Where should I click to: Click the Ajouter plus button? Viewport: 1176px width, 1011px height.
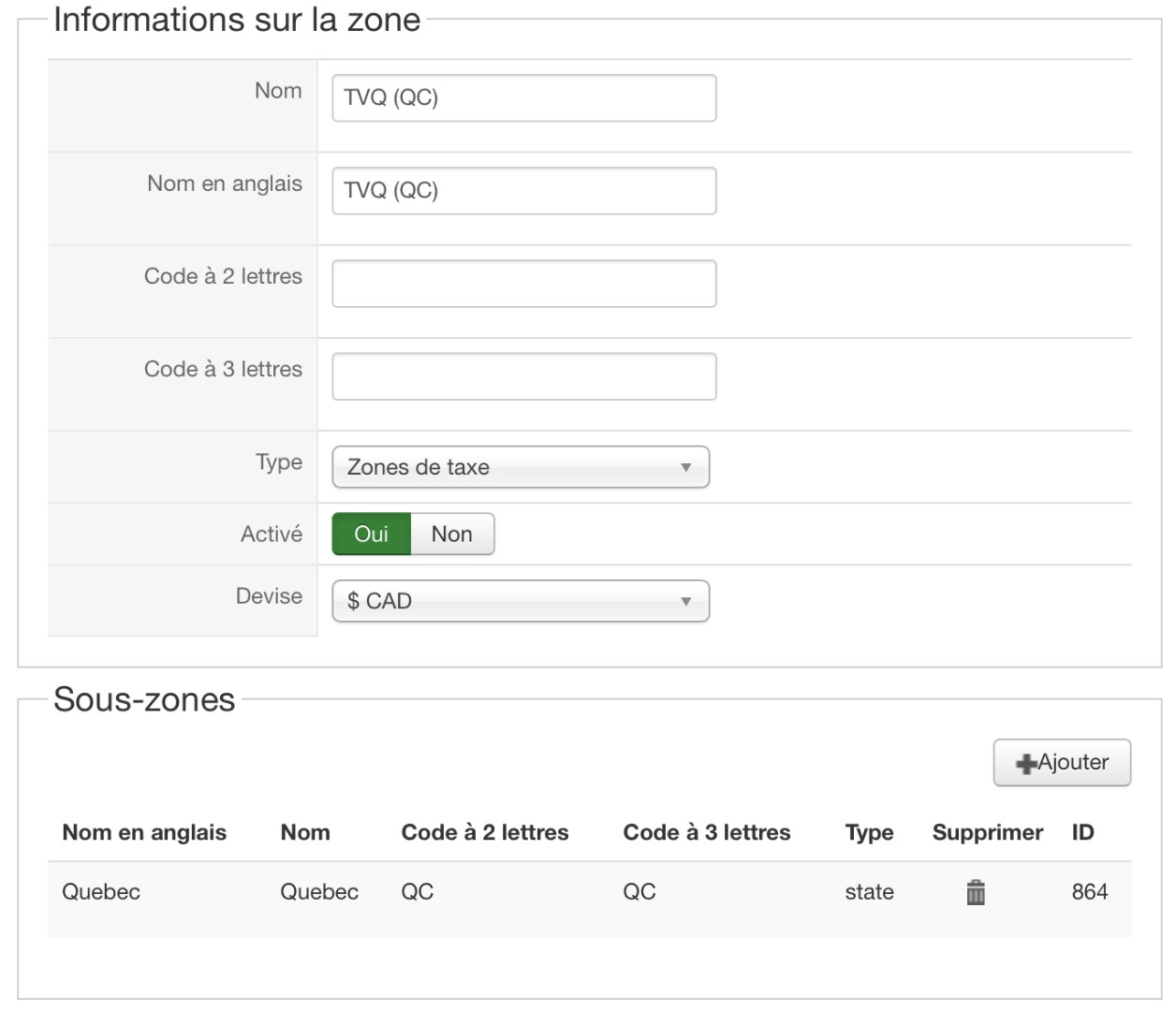(1062, 763)
